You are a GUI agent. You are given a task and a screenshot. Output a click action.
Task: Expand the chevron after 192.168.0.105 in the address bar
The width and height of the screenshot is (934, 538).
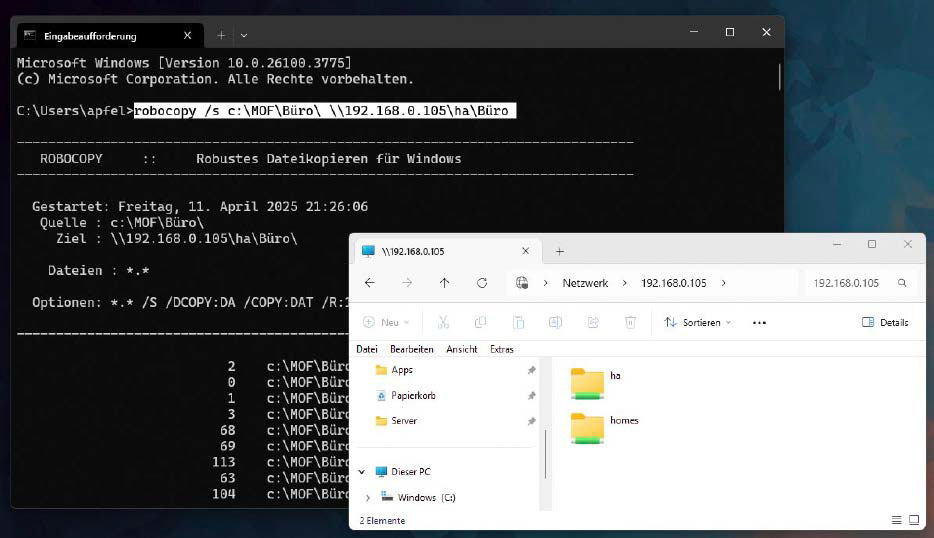723,283
